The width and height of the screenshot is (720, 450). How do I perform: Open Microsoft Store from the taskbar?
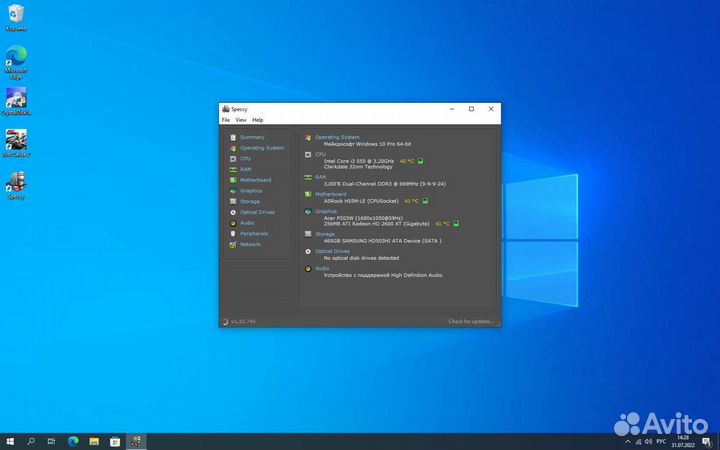tap(115, 442)
